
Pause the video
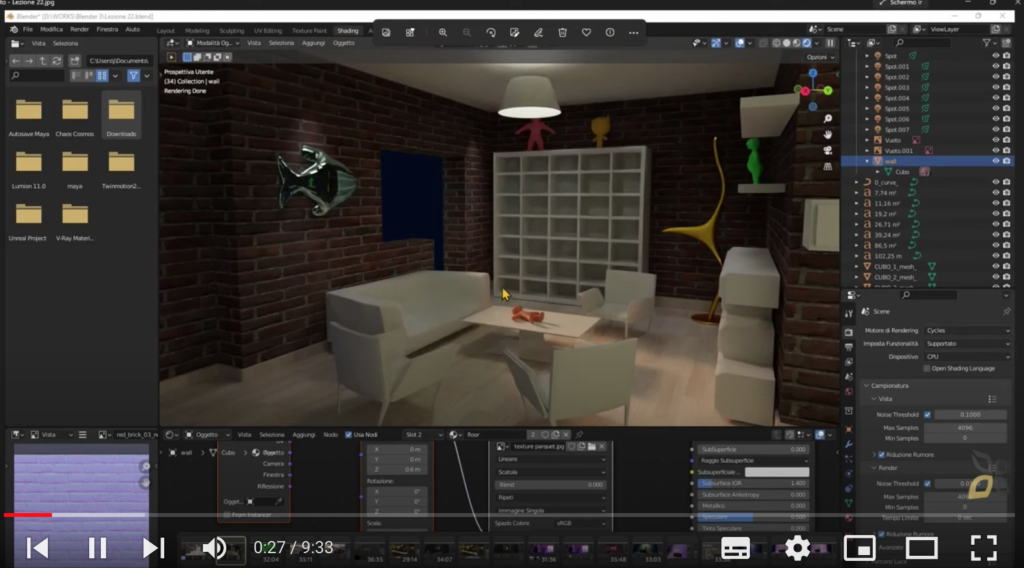(x=97, y=548)
